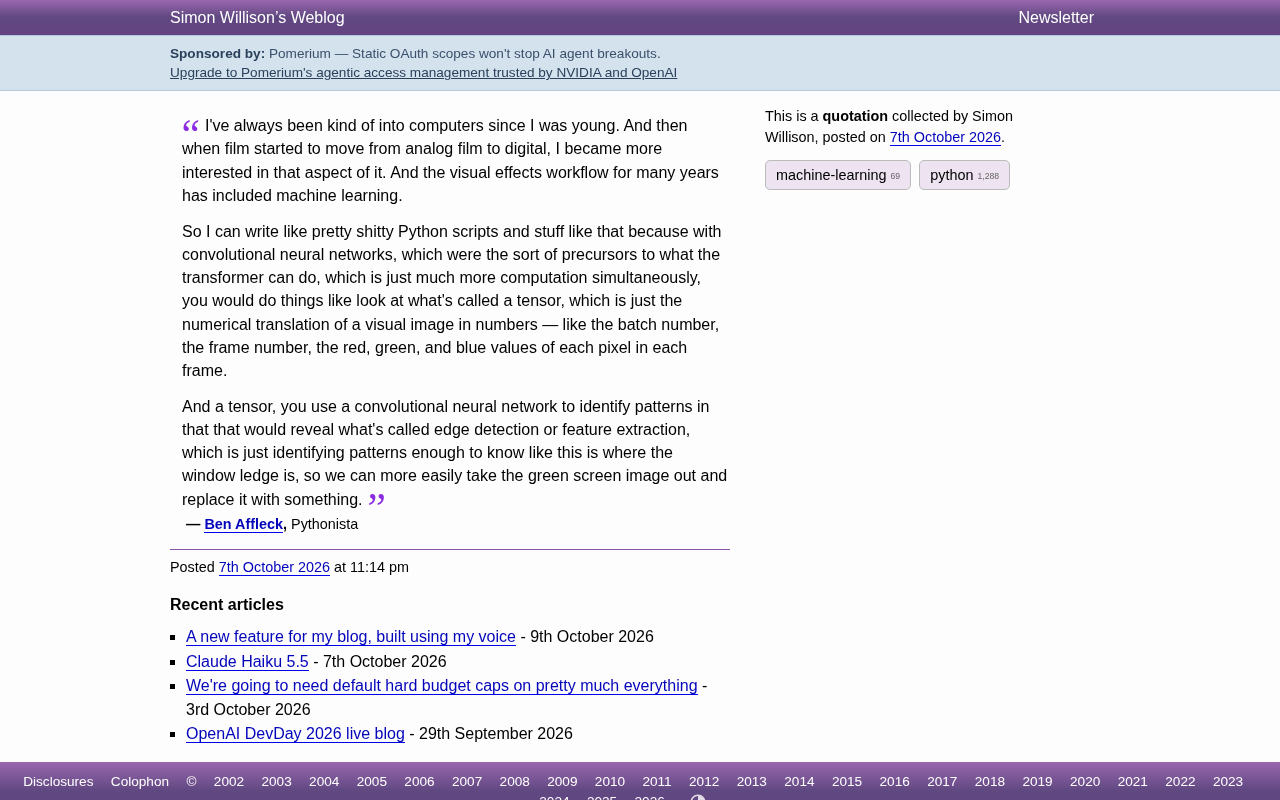Click the 'Sponsored by:' label
The image size is (1280, 800).
pyautogui.click(x=217, y=53)
